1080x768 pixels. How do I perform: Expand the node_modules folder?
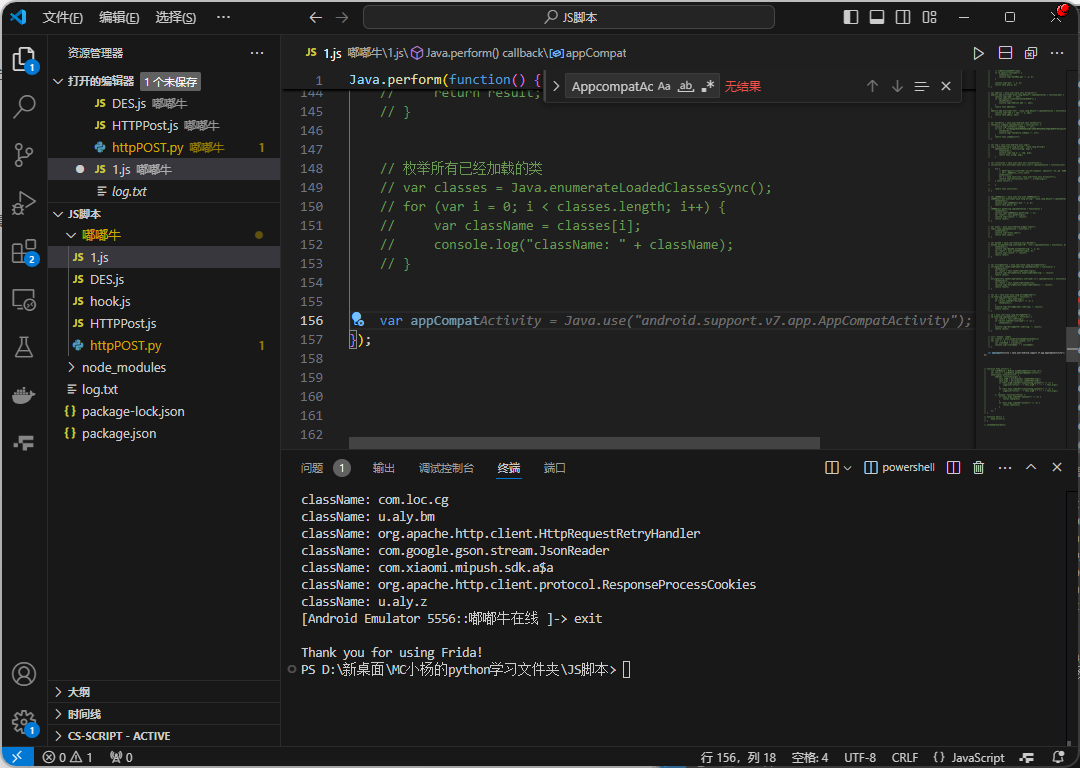124,367
